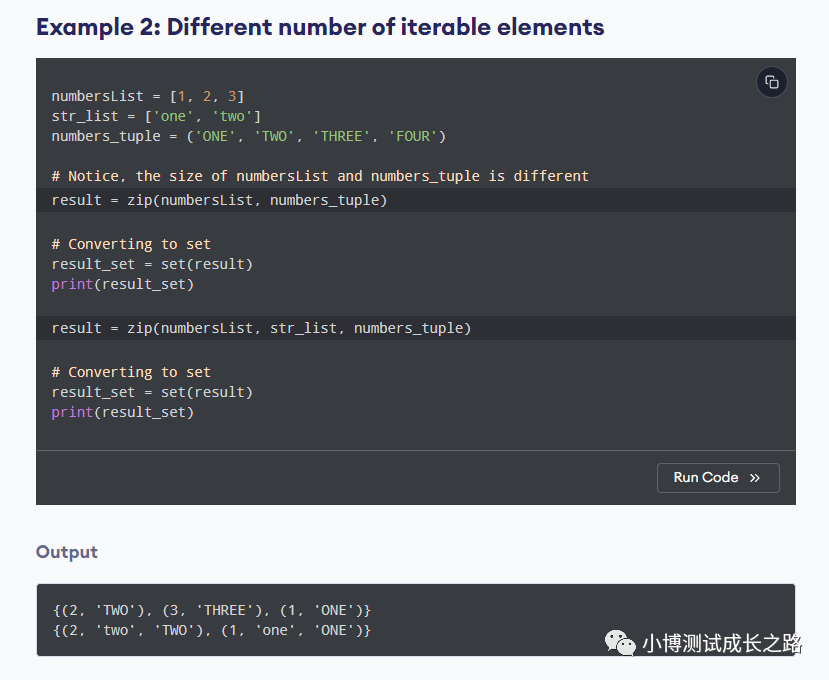Click the first print(result_set) statement

(122, 284)
